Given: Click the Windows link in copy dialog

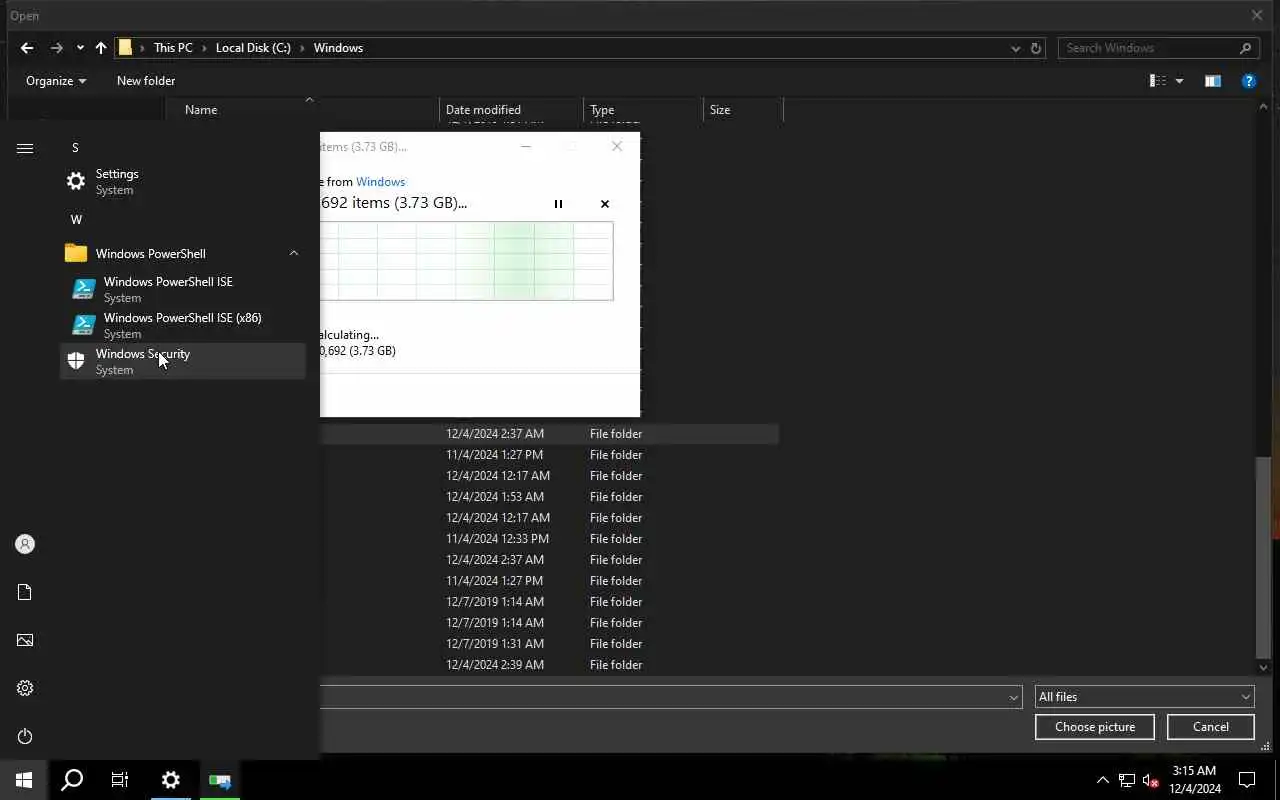Looking at the screenshot, I should click(380, 182).
